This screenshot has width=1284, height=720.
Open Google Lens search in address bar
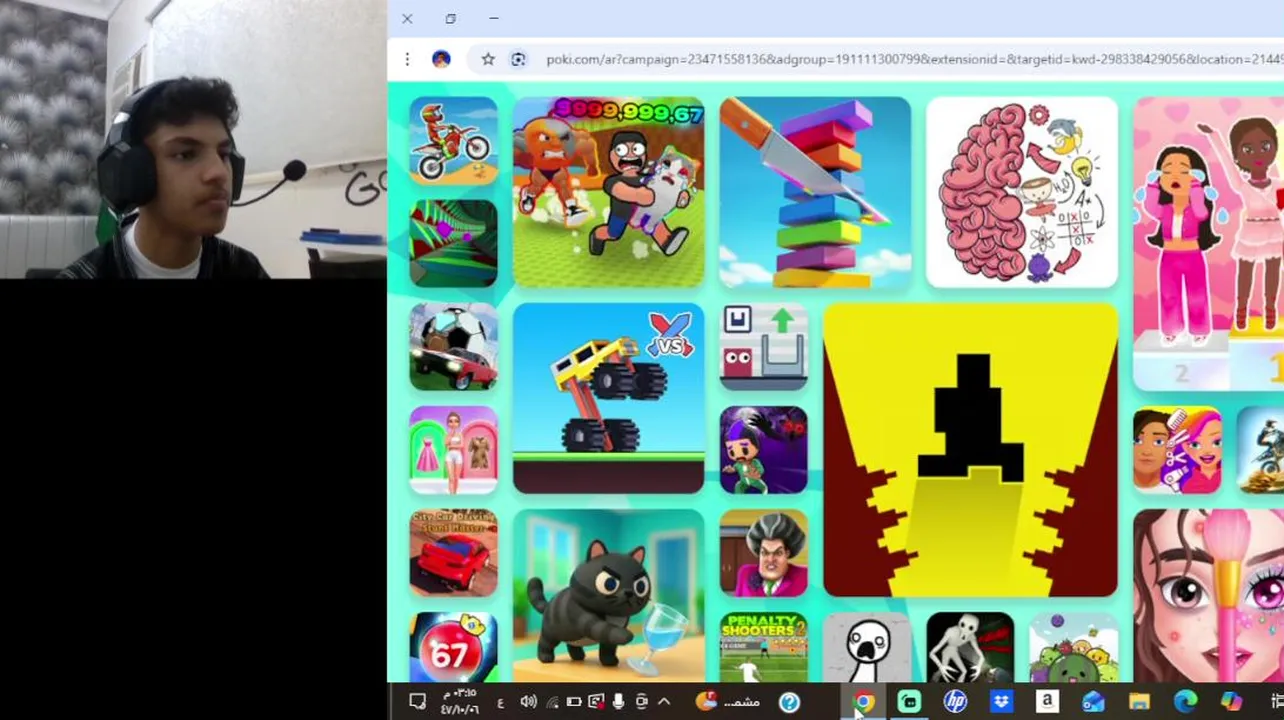coord(518,59)
